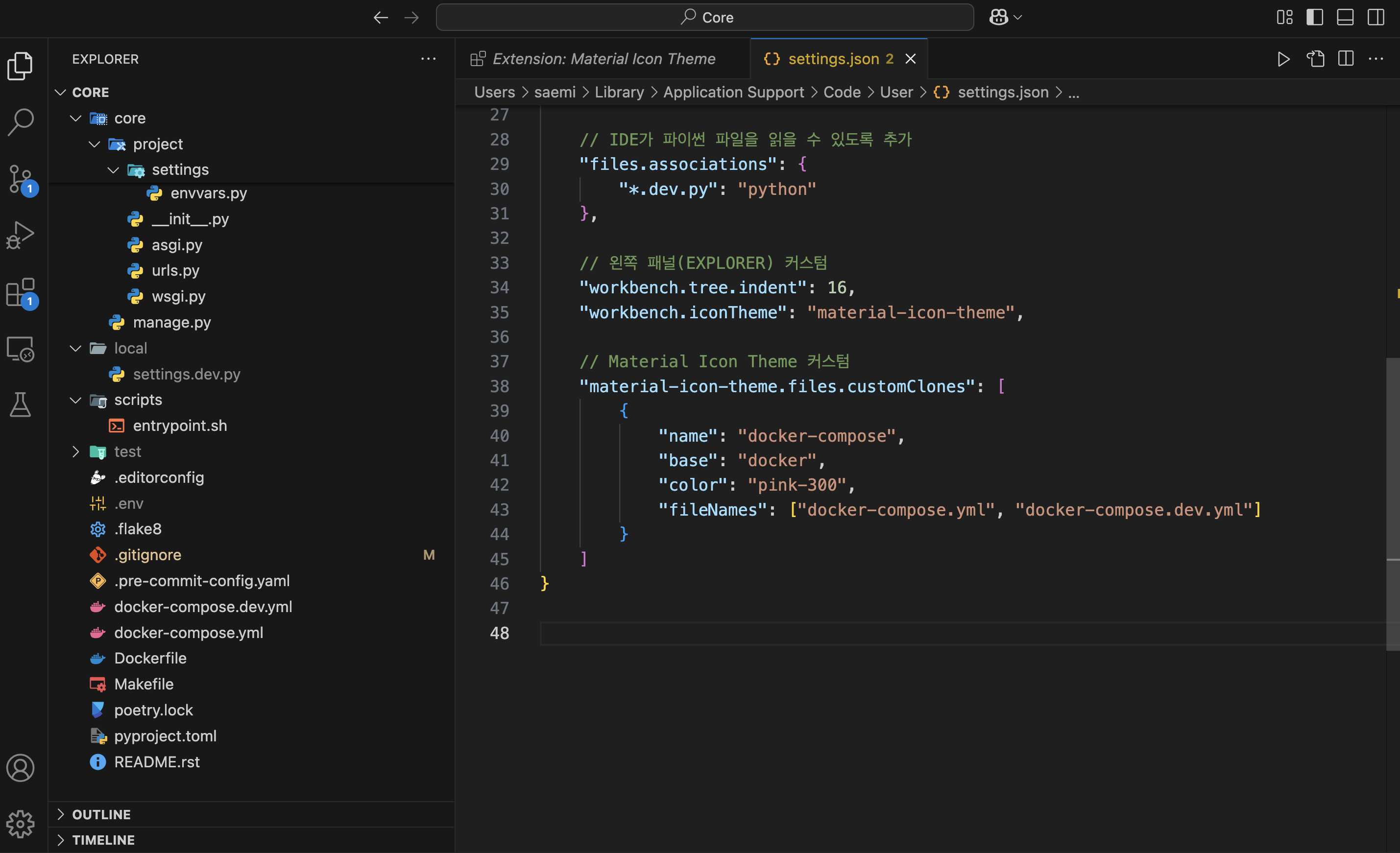Toggle the secondary sidebar
Screen dimensions: 1400x853
(1375, 17)
